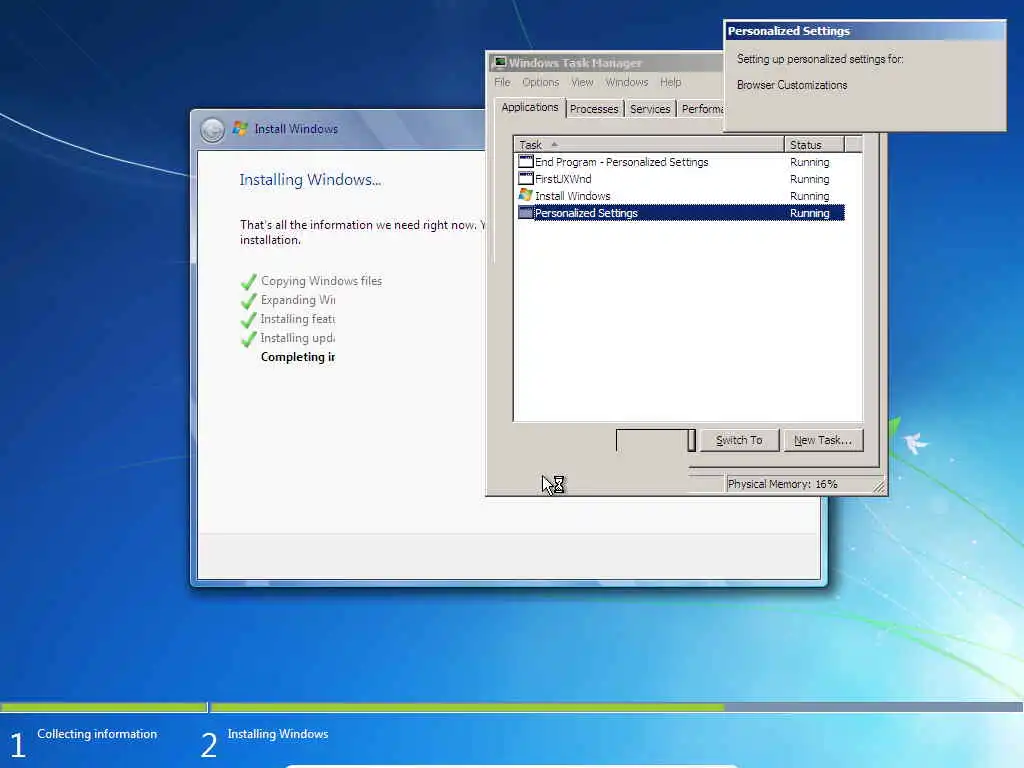Viewport: 1024px width, 768px height.
Task: Click Setting up personalized settings for text
Action: point(820,59)
